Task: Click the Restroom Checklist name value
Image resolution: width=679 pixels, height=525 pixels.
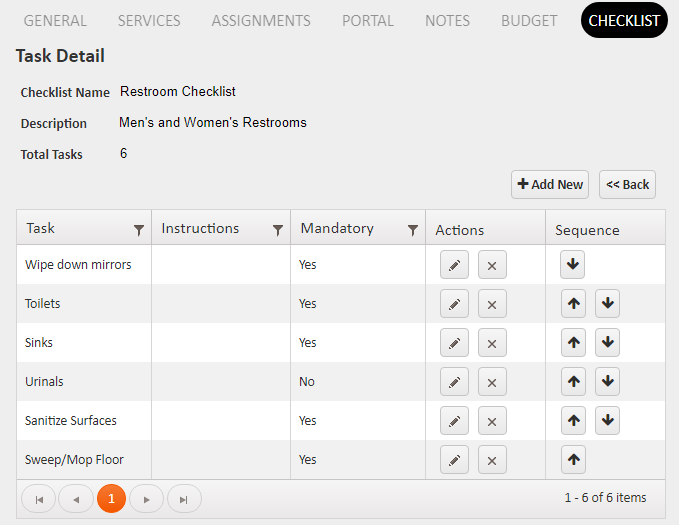Action: click(178, 91)
